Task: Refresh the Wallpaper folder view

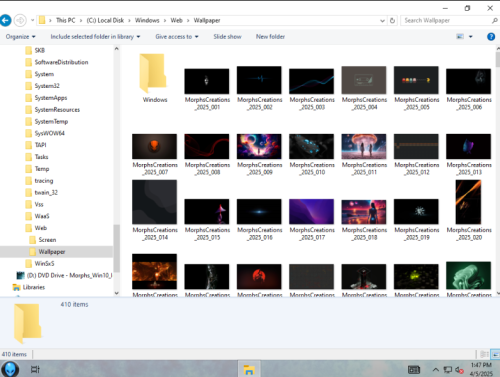Action: pos(392,20)
